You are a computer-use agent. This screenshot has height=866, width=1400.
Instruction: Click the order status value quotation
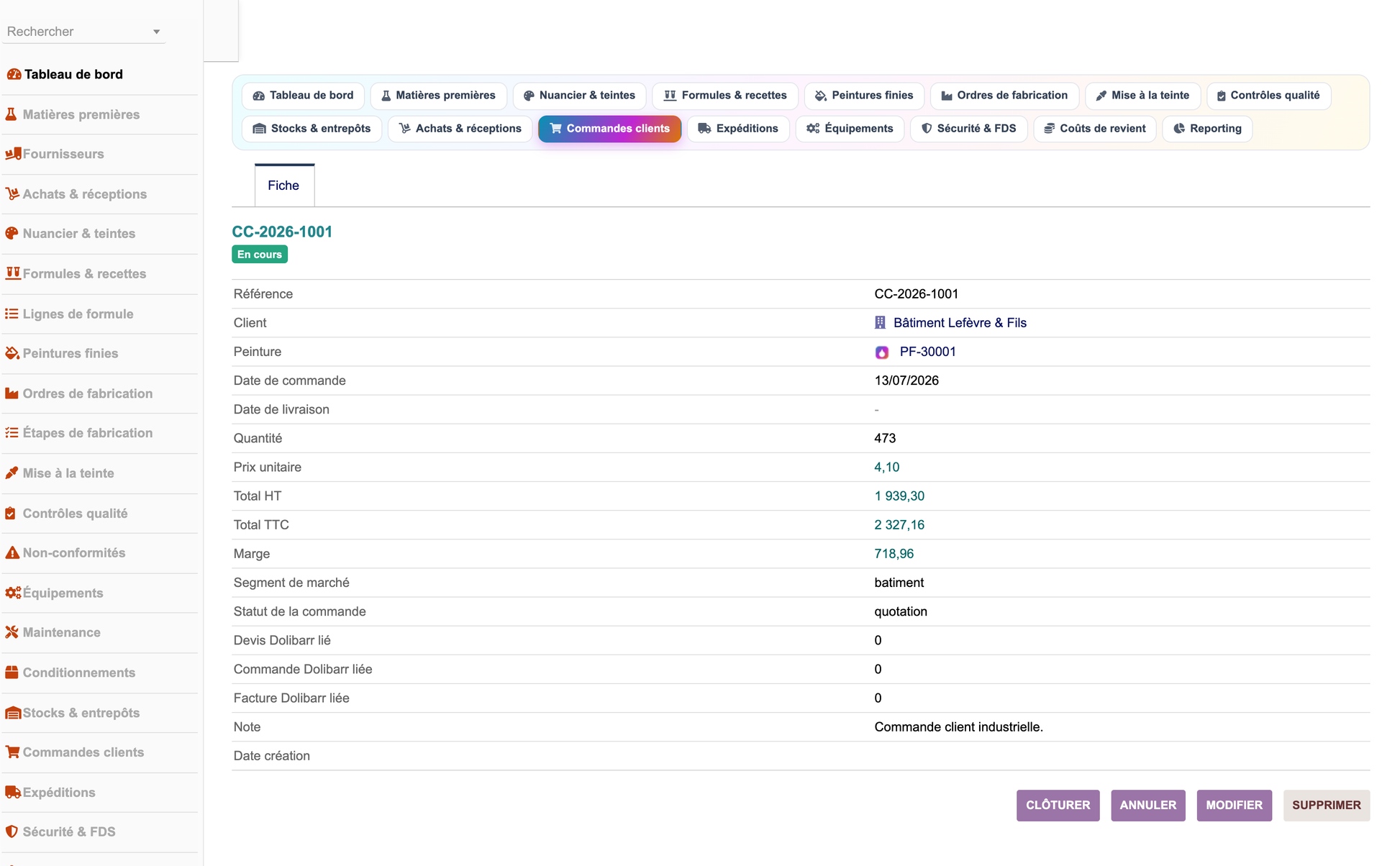pos(901,611)
